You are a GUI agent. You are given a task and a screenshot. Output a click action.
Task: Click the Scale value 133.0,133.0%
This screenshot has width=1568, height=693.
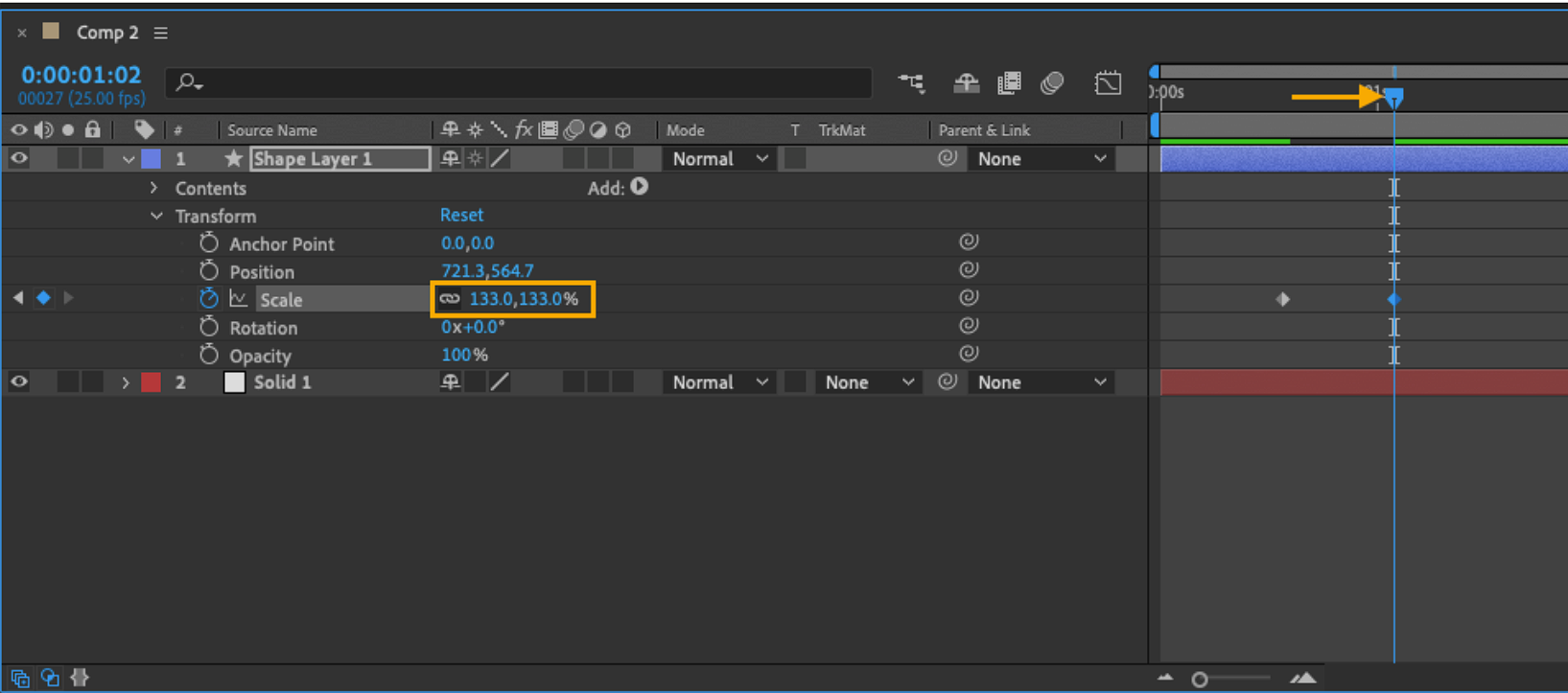coord(524,299)
